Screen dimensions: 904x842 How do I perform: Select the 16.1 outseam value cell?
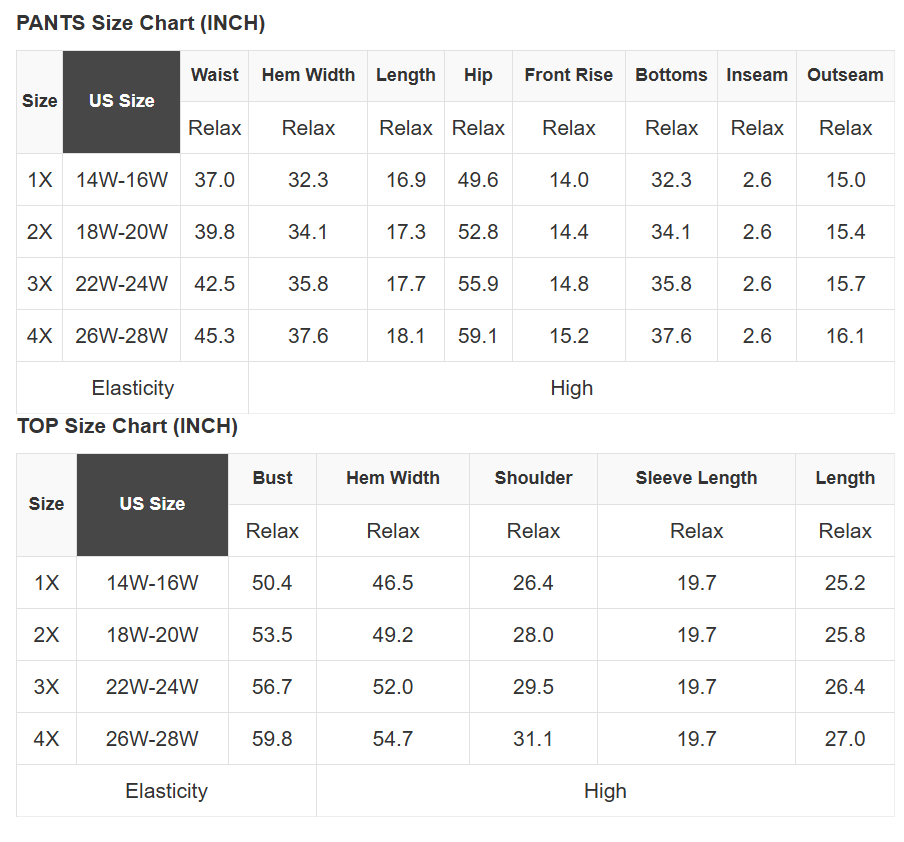pyautogui.click(x=845, y=336)
